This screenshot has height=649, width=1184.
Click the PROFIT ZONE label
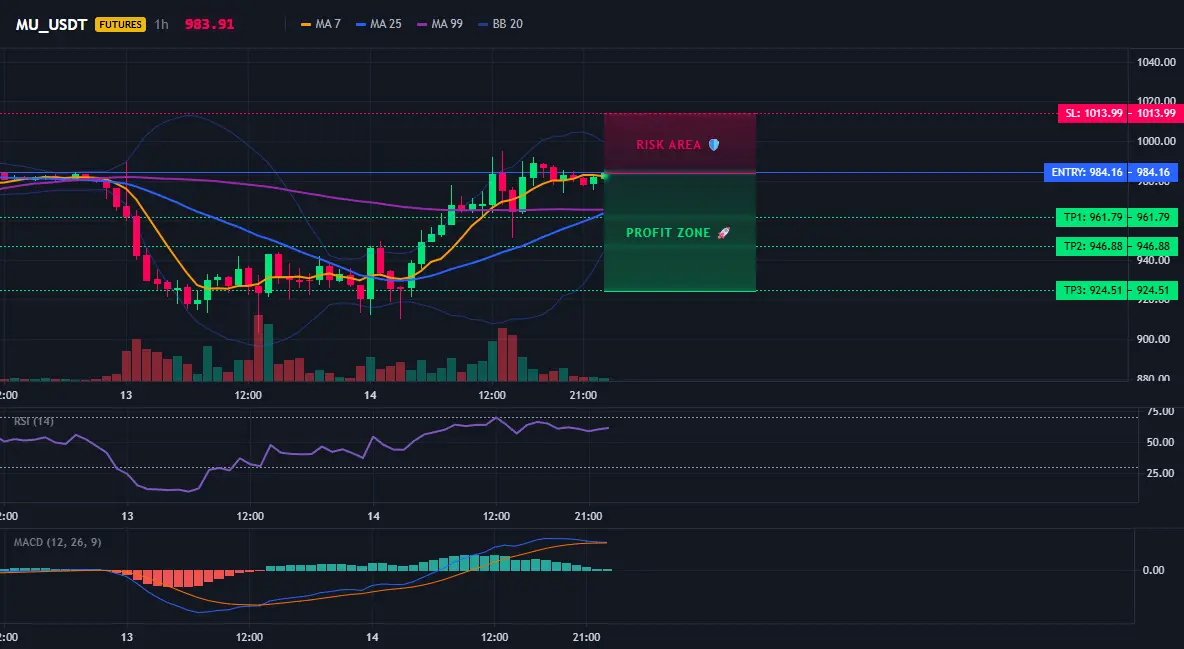[668, 233]
